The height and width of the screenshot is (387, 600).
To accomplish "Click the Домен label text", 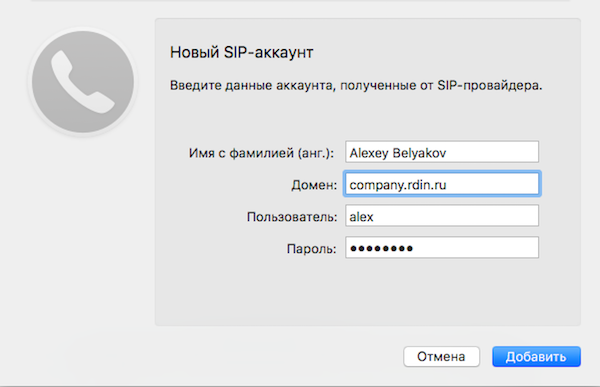I will point(314,185).
